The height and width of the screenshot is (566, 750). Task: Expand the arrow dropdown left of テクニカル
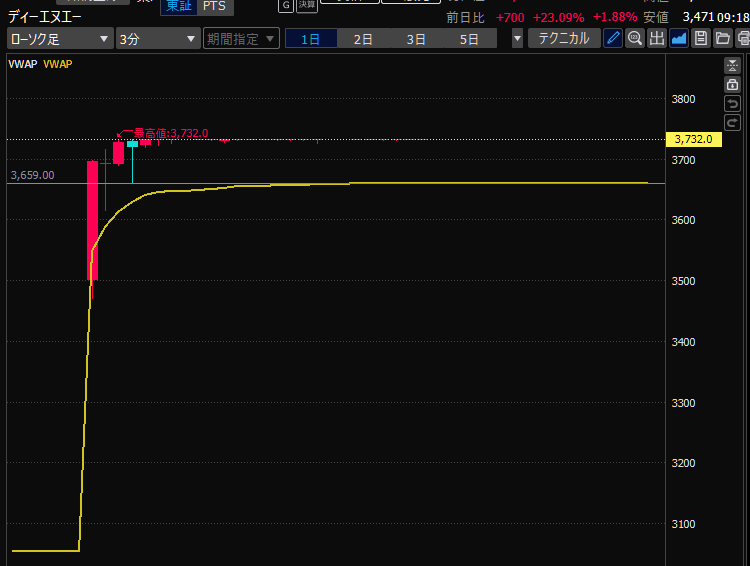click(517, 39)
